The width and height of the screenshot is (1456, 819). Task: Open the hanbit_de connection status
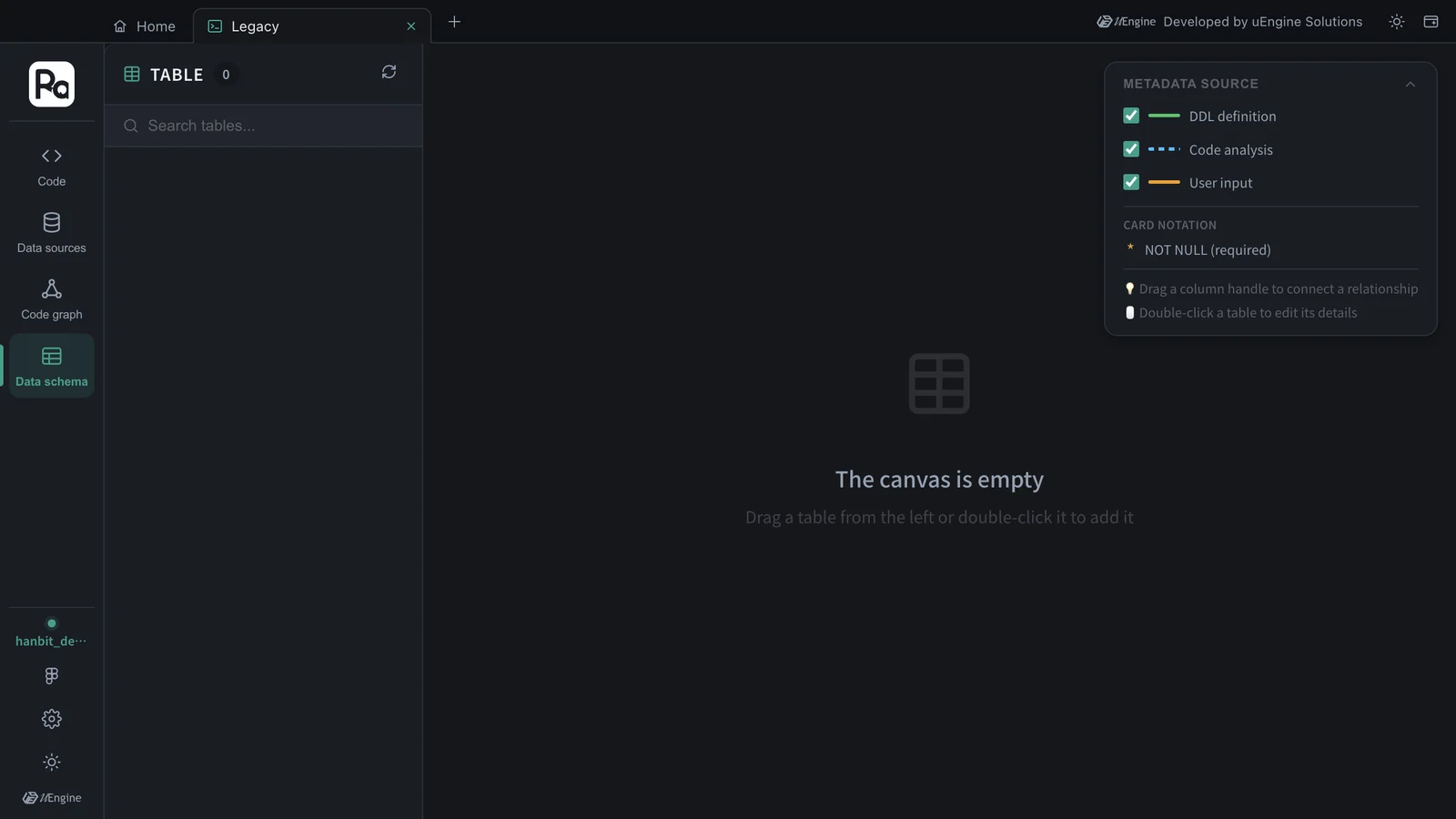click(52, 632)
